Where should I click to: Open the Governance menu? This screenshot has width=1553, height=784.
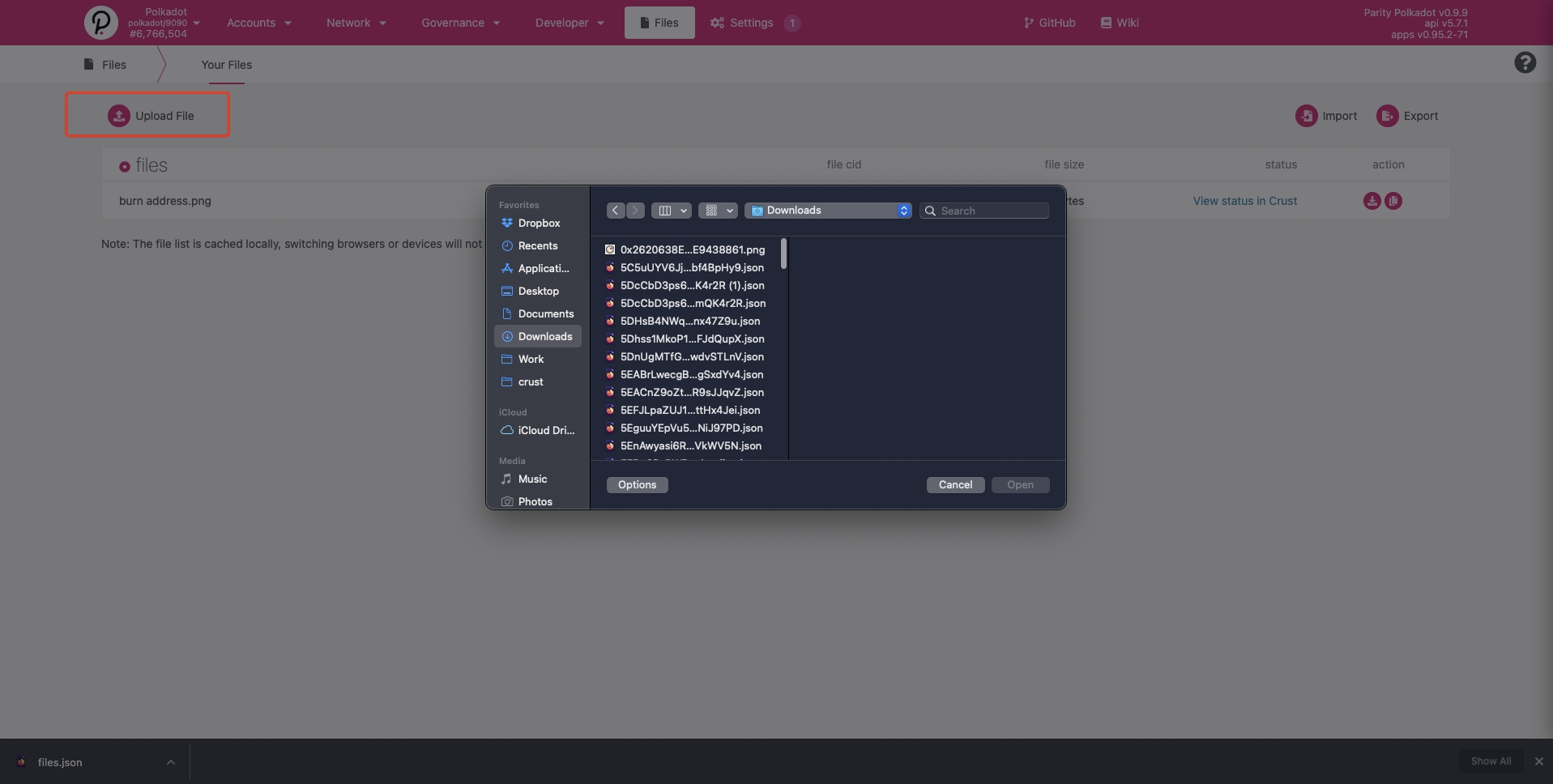click(460, 23)
